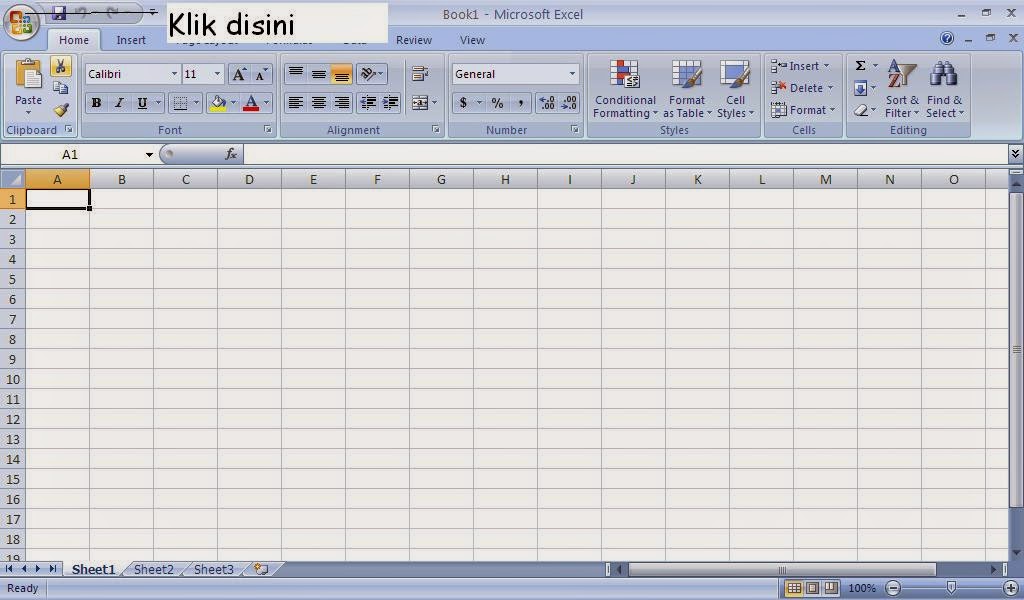
Task: Expand the Alignment dialog launcher
Action: 436,130
